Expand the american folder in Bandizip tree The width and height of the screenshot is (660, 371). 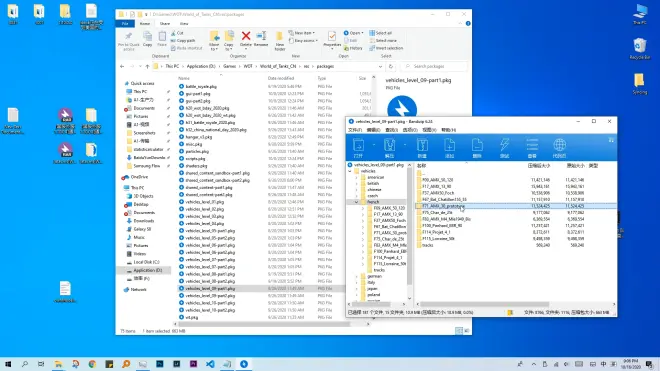tap(357, 177)
